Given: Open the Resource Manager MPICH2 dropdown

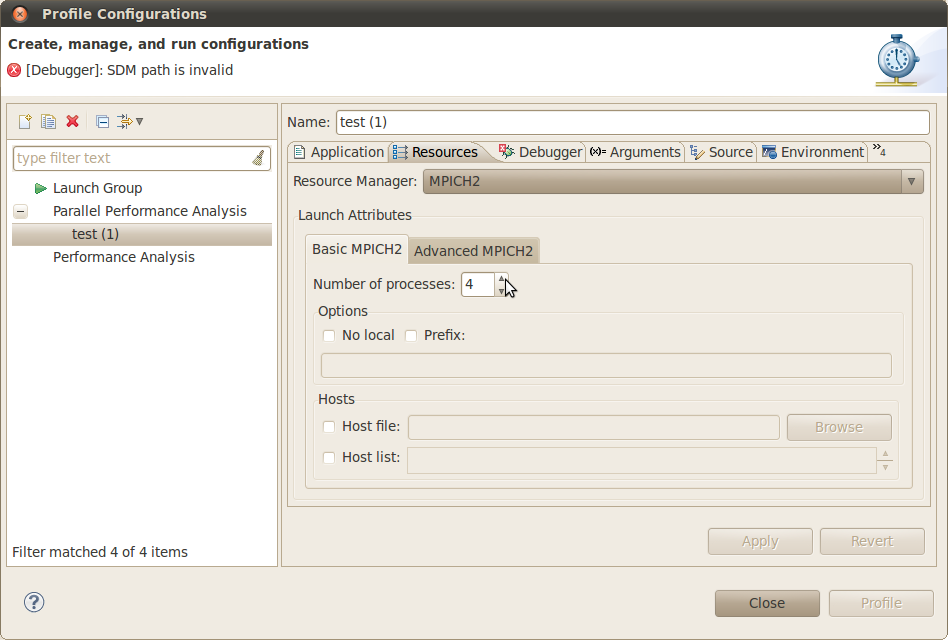Looking at the screenshot, I should (673, 181).
